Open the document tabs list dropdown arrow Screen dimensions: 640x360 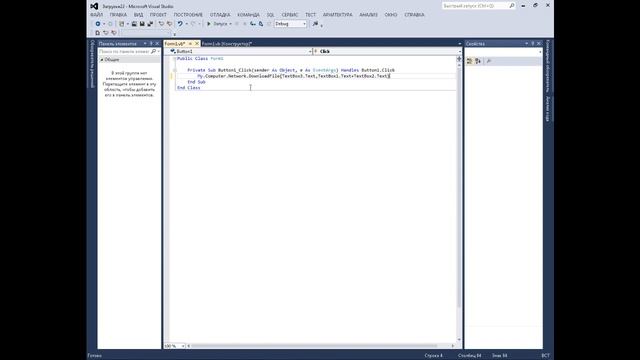click(x=460, y=43)
